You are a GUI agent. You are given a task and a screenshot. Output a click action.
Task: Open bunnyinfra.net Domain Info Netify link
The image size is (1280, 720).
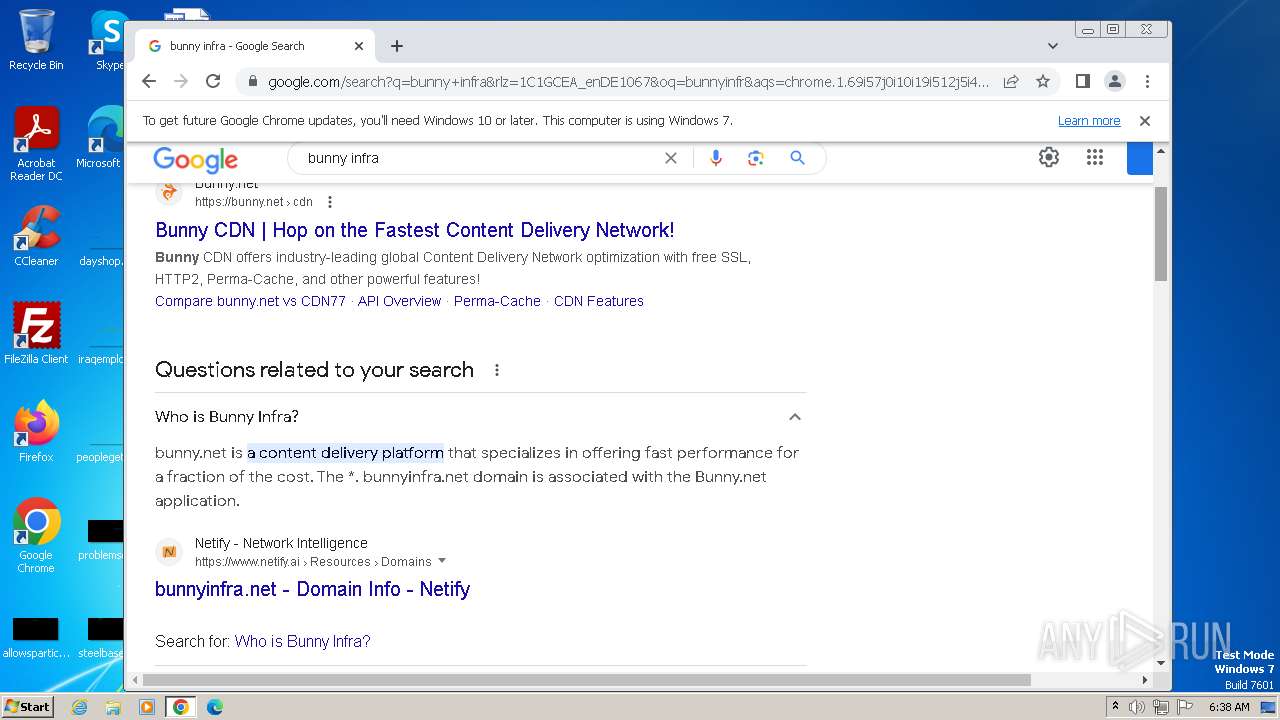tap(312, 589)
